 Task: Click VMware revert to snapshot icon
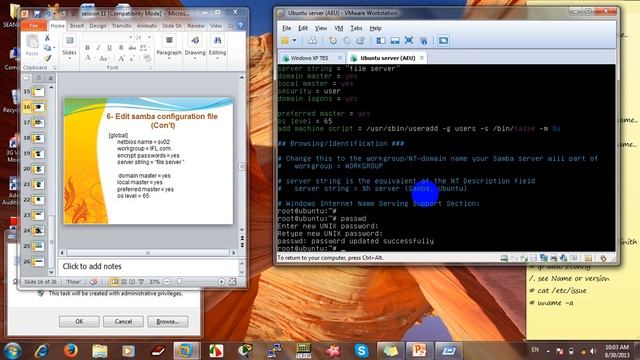click(x=347, y=40)
